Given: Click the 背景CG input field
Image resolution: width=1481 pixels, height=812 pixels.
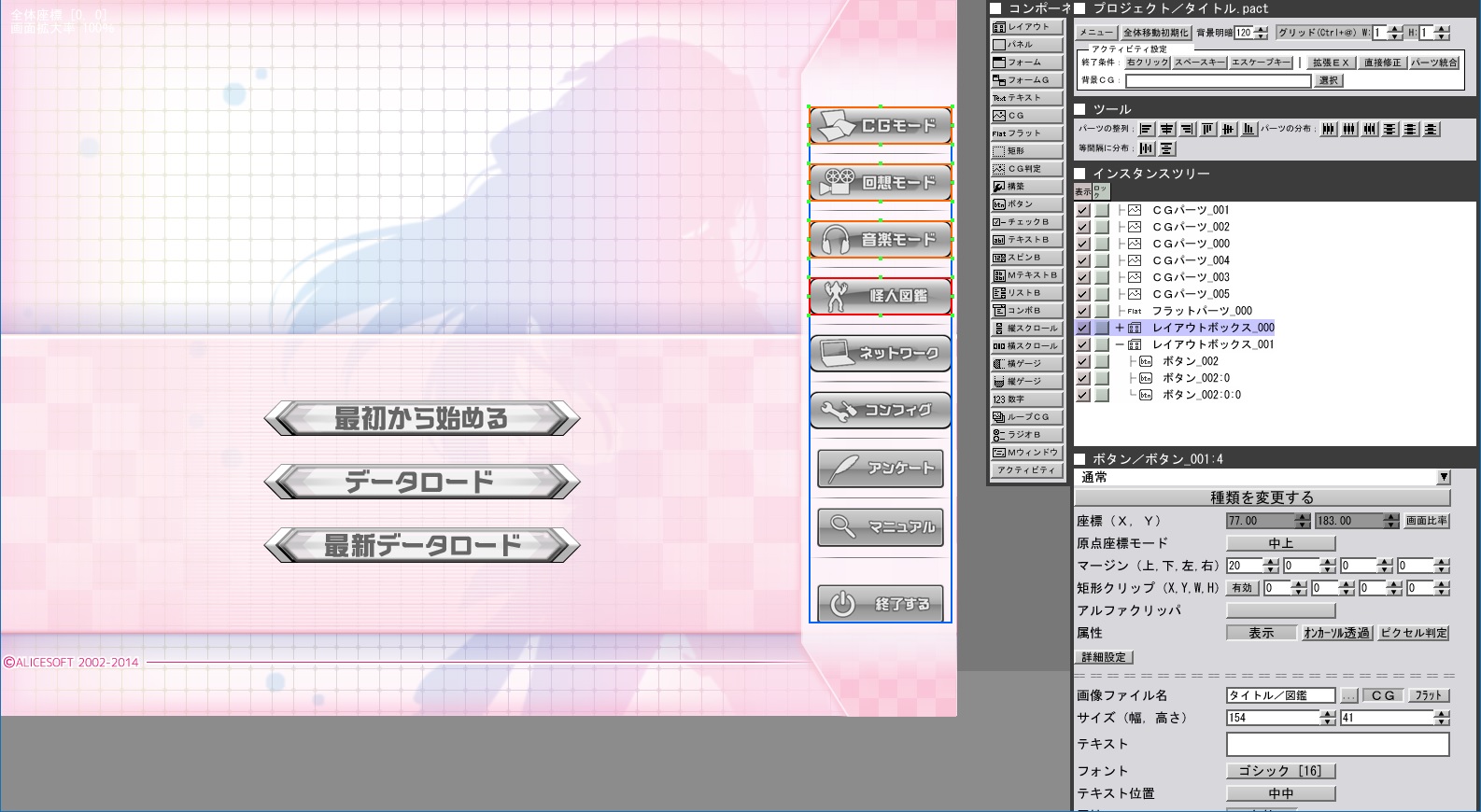Looking at the screenshot, I should tap(1219, 81).
